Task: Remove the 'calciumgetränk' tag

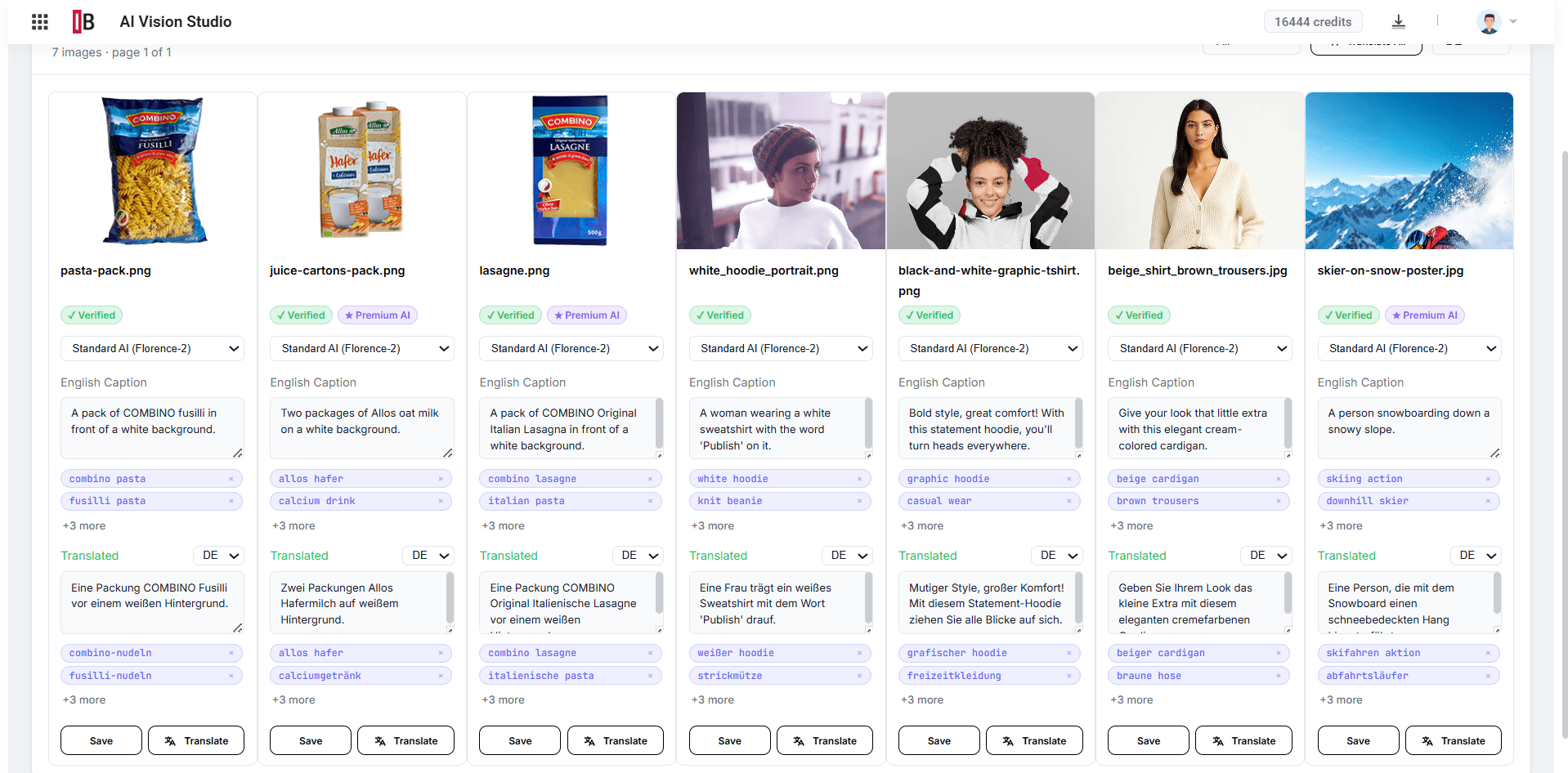Action: (x=441, y=676)
